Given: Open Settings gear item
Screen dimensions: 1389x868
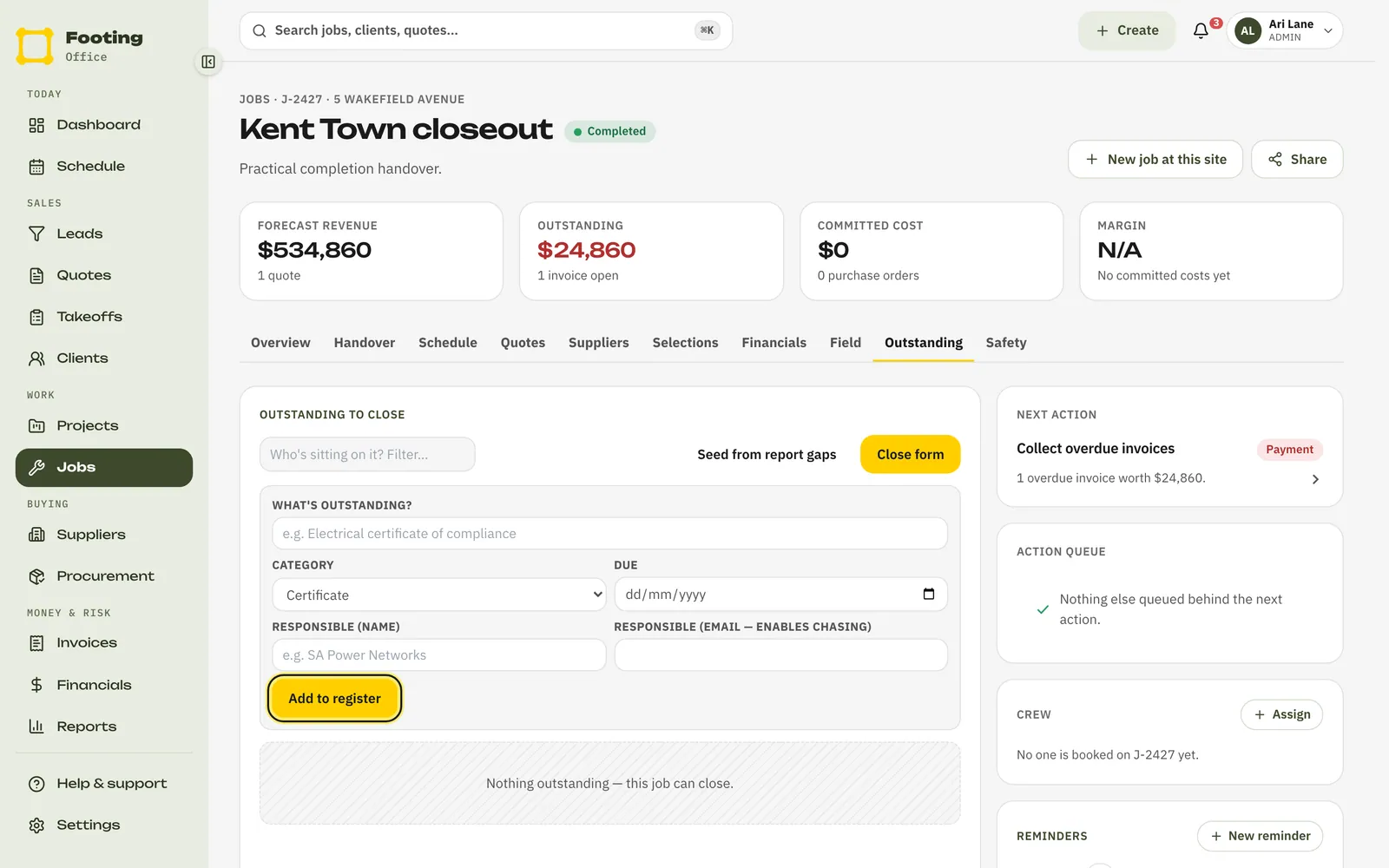Looking at the screenshot, I should [104, 825].
